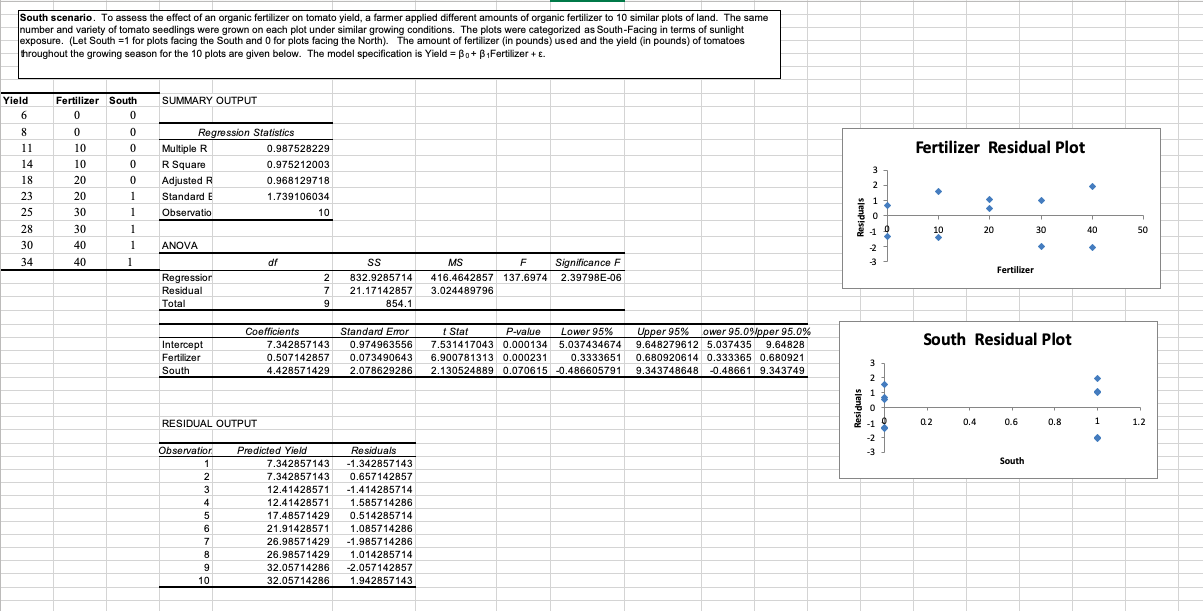Click the "Coefficients" header cell

[272, 333]
